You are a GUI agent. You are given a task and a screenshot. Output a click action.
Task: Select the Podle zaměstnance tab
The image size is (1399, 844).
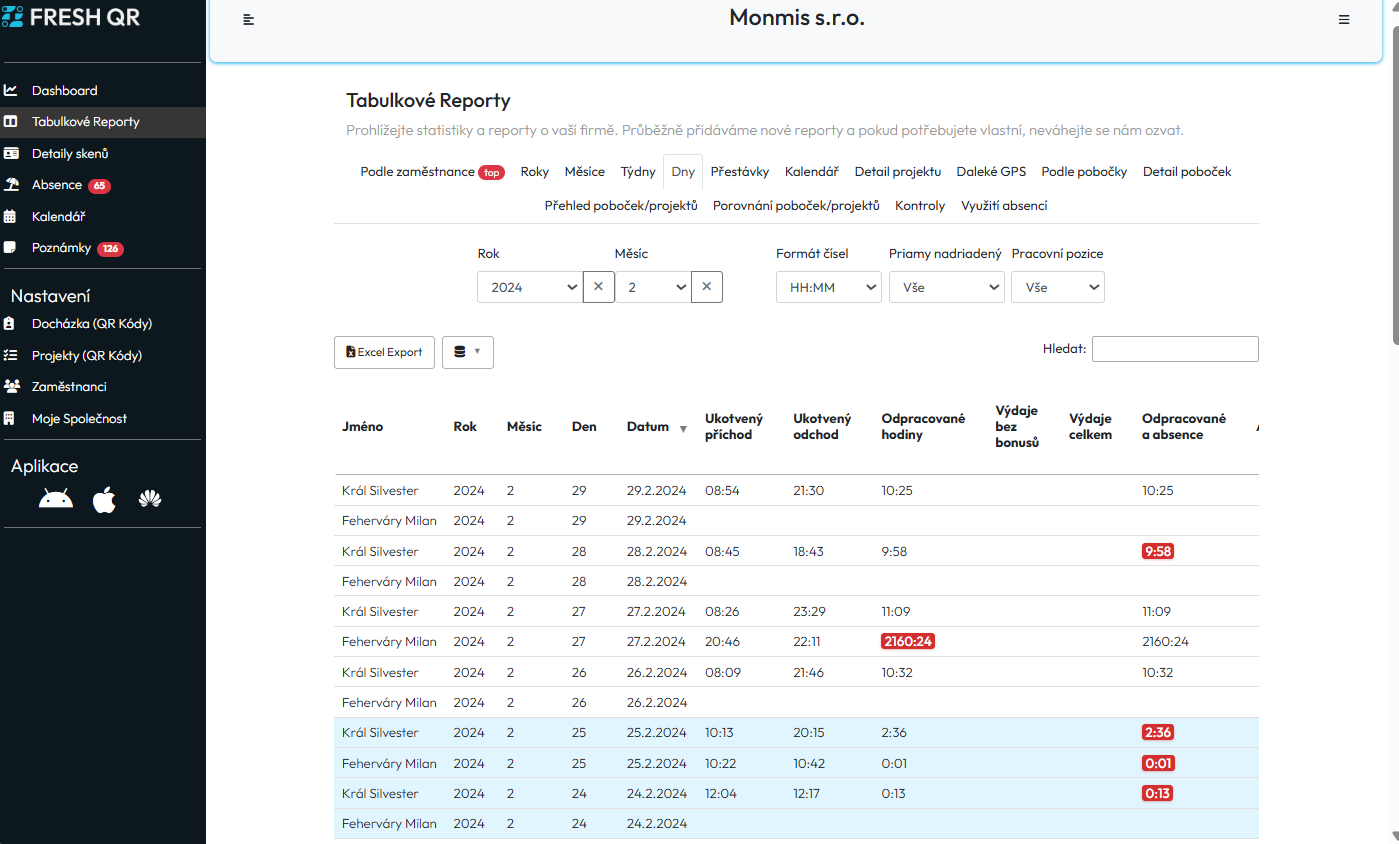(418, 172)
